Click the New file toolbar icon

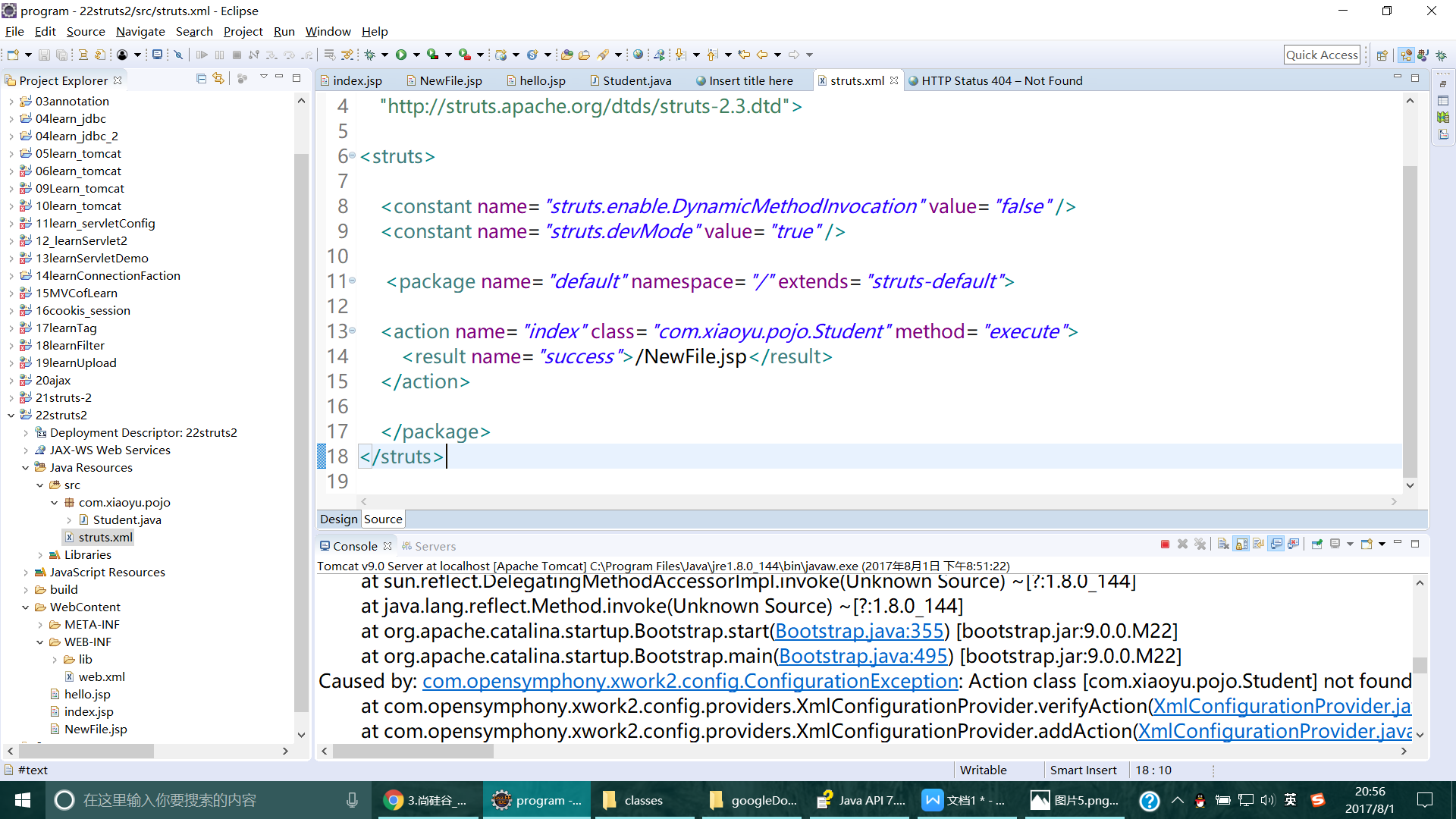point(13,55)
